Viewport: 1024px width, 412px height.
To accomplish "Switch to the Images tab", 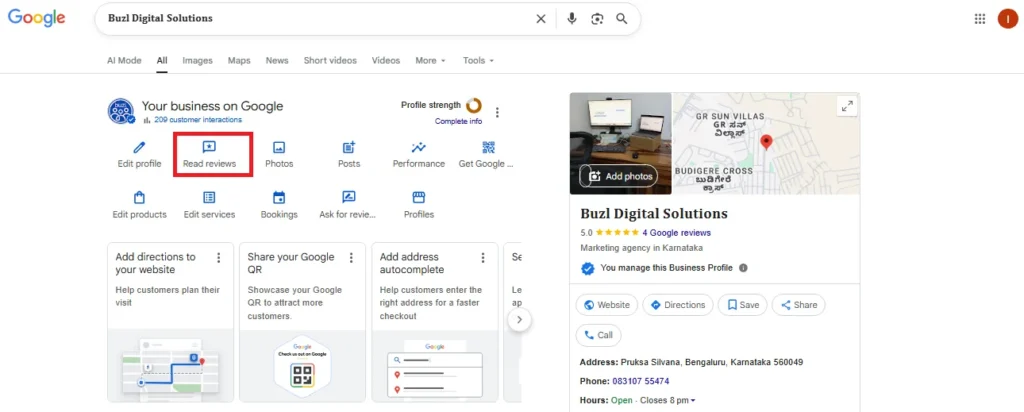I will [197, 60].
